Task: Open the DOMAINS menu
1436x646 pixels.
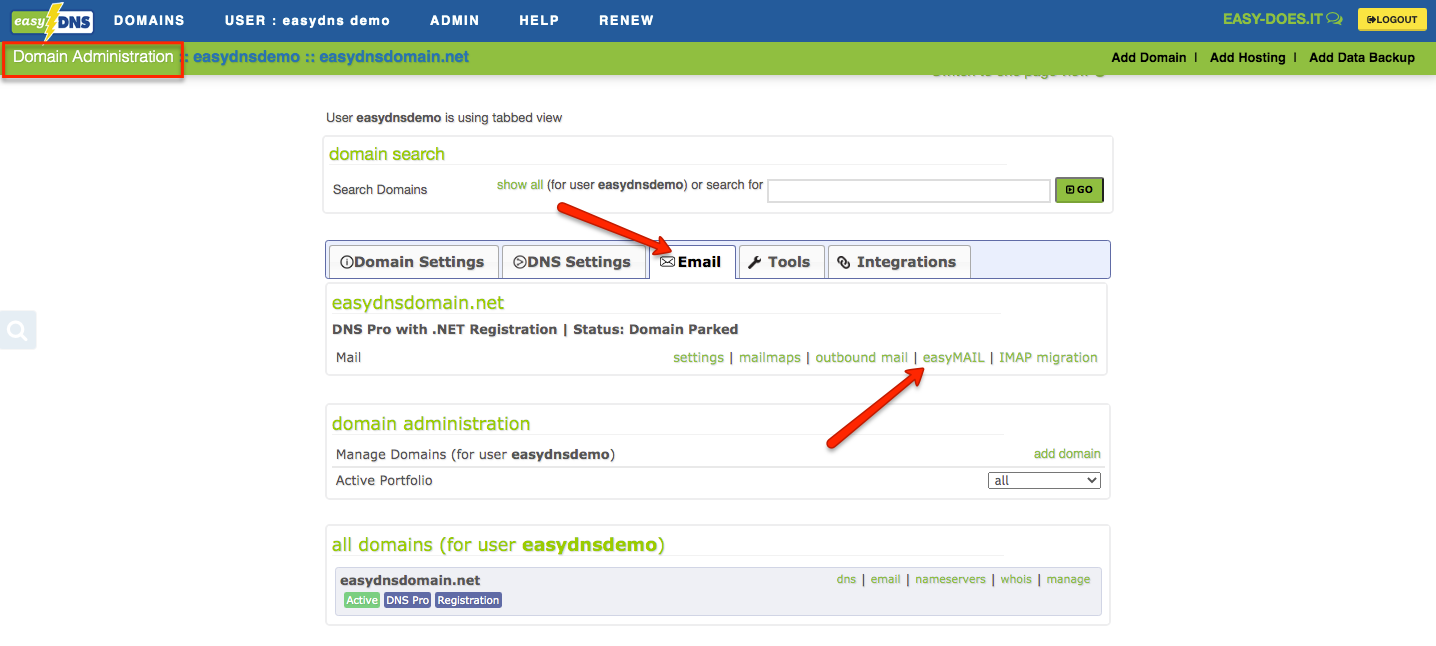Action: 149,19
